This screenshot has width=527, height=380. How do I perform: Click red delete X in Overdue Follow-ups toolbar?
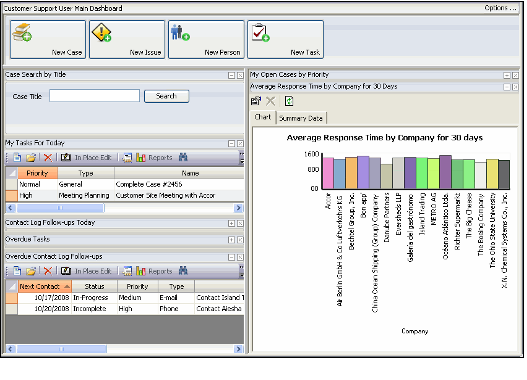48,271
